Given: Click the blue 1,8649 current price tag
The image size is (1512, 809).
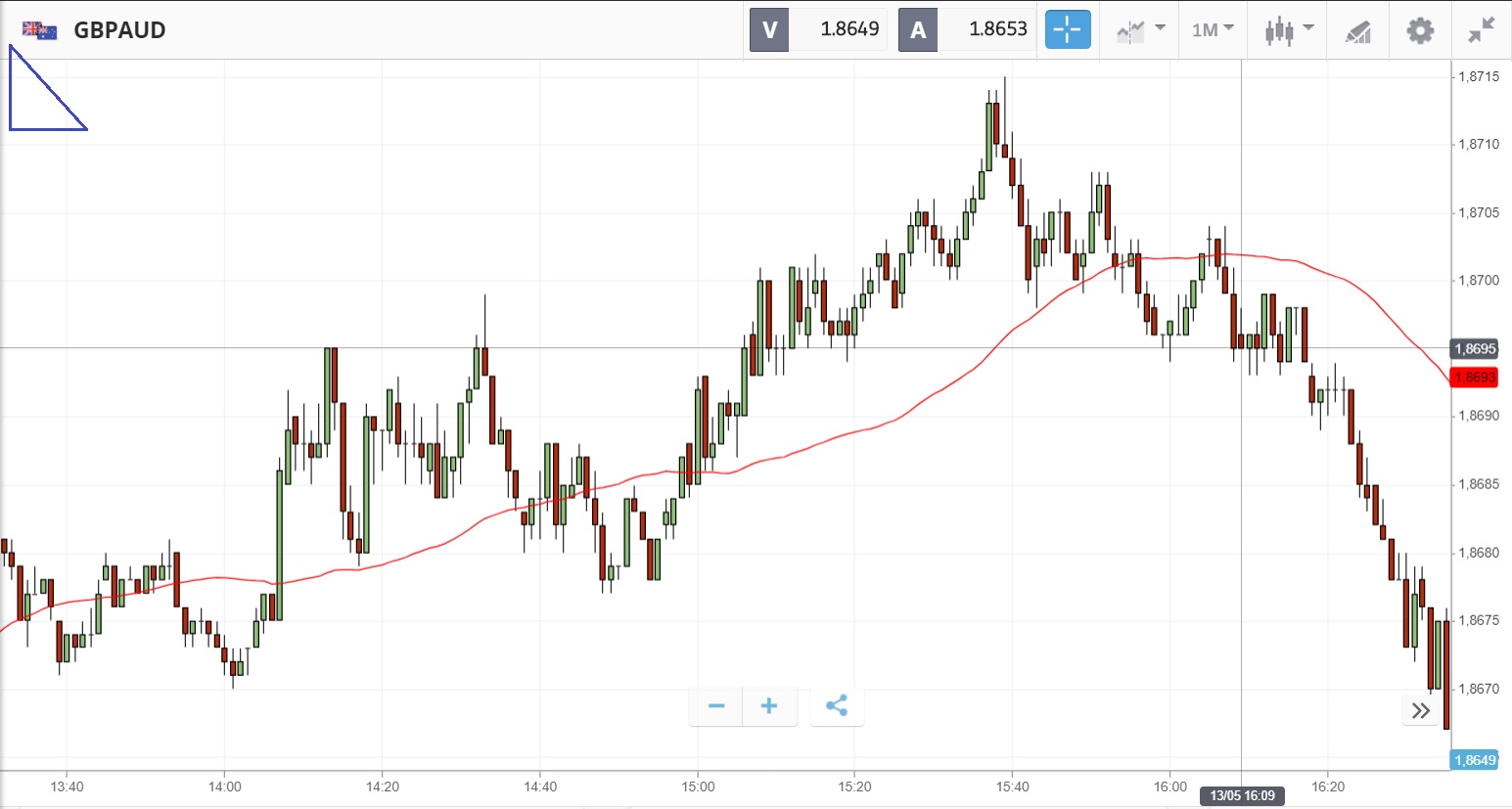Looking at the screenshot, I should (x=1475, y=760).
